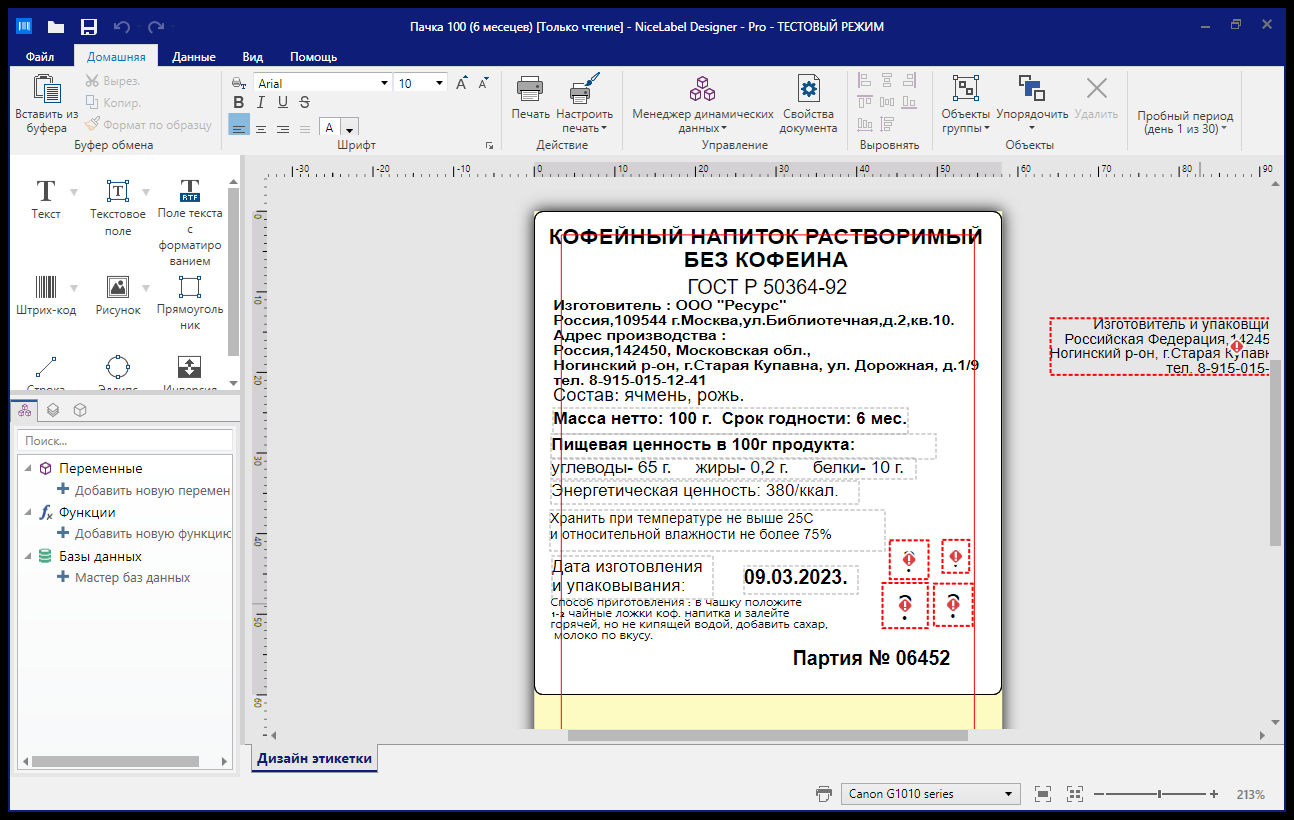The width and height of the screenshot is (1294, 820).
Task: Collapse the Базы данных tree node
Action: [28, 556]
